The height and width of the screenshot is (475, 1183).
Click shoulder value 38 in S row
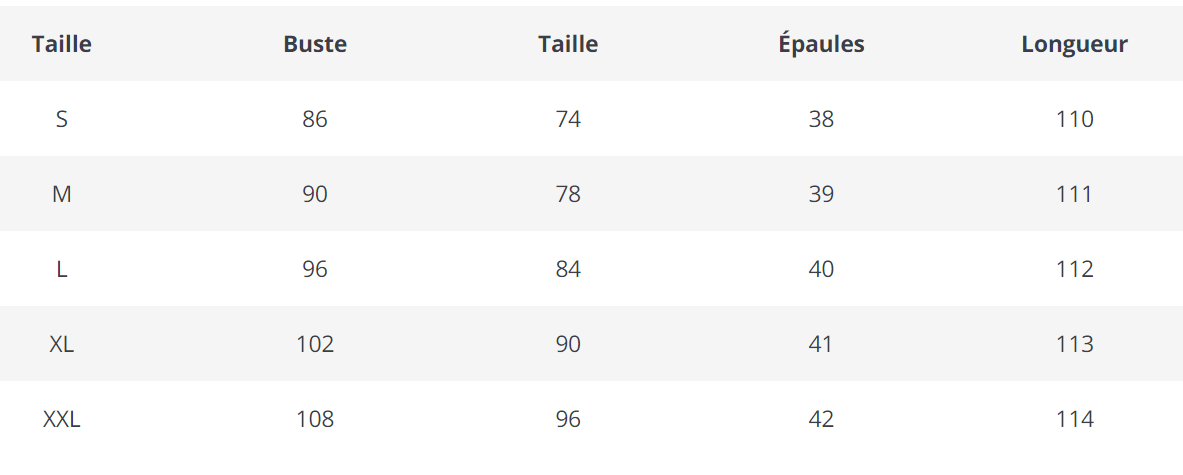pyautogui.click(x=821, y=119)
